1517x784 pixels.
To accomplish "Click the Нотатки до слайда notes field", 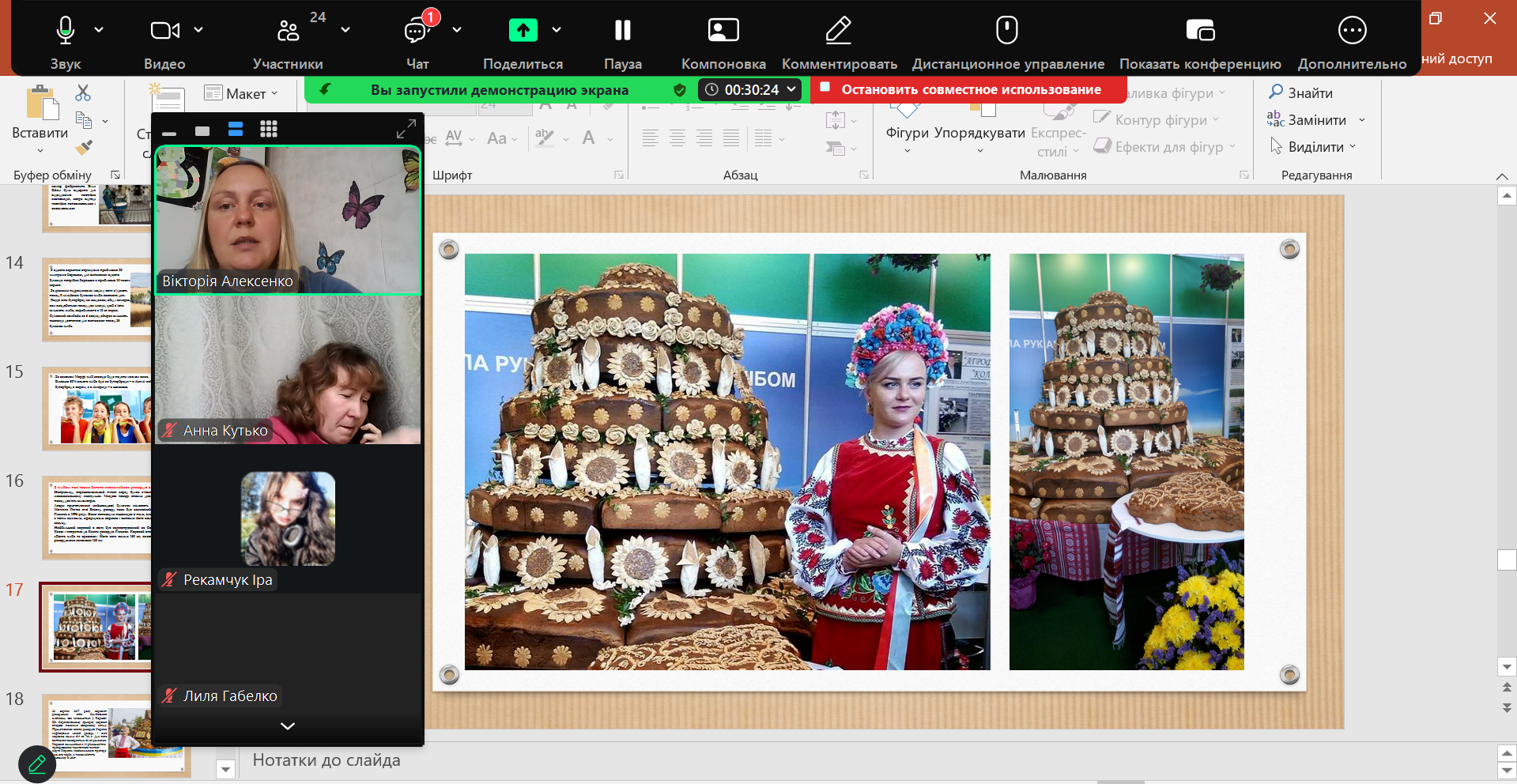I will pyautogui.click(x=326, y=760).
